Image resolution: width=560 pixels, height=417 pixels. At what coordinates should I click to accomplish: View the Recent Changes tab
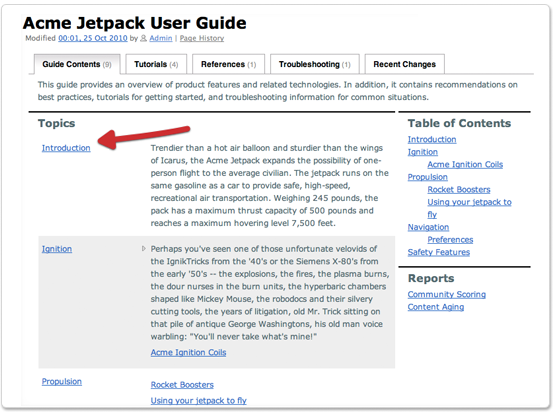(x=405, y=64)
